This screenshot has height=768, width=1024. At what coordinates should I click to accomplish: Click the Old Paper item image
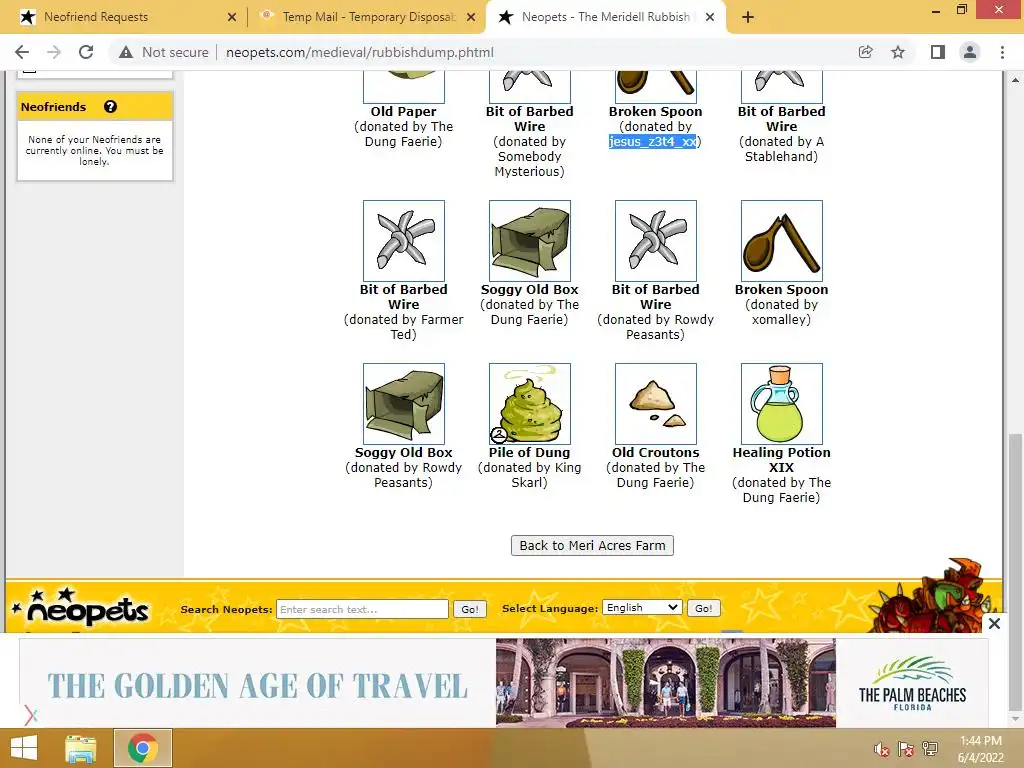404,87
